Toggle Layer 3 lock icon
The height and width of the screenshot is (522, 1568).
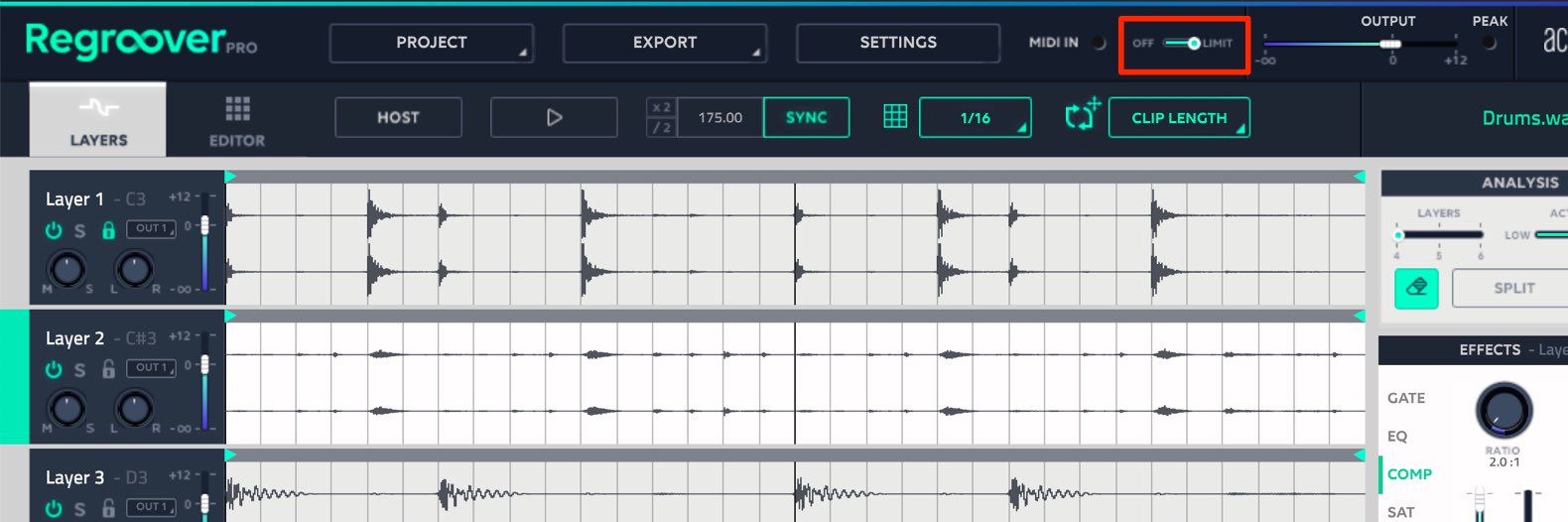(108, 508)
